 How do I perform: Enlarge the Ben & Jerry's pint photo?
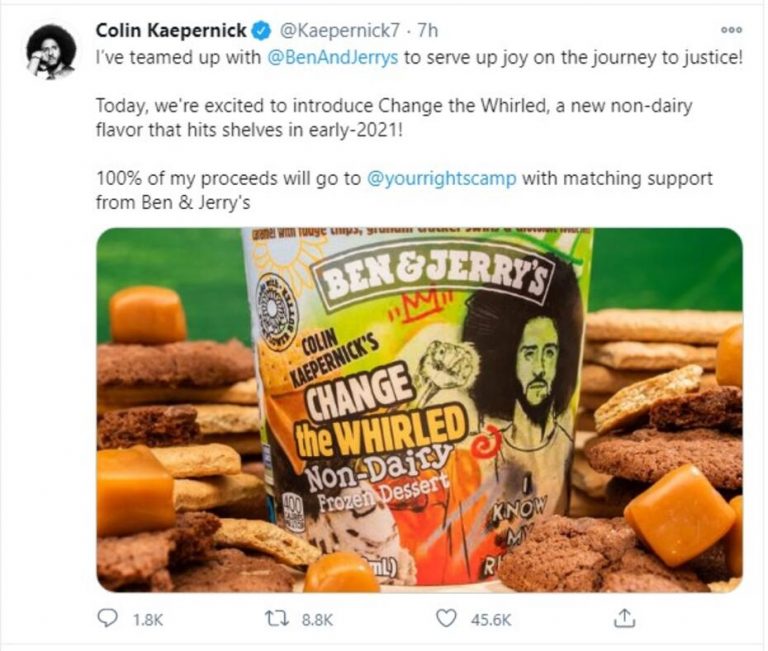419,410
